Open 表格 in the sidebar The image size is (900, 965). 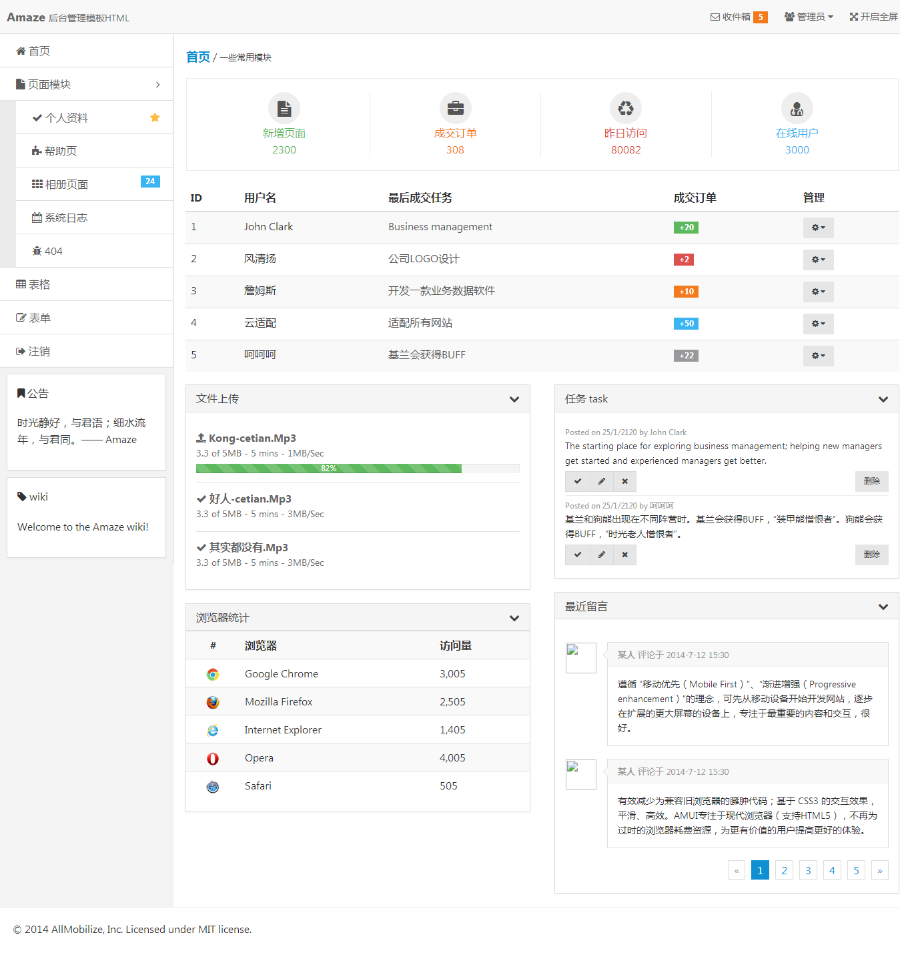[x=86, y=284]
